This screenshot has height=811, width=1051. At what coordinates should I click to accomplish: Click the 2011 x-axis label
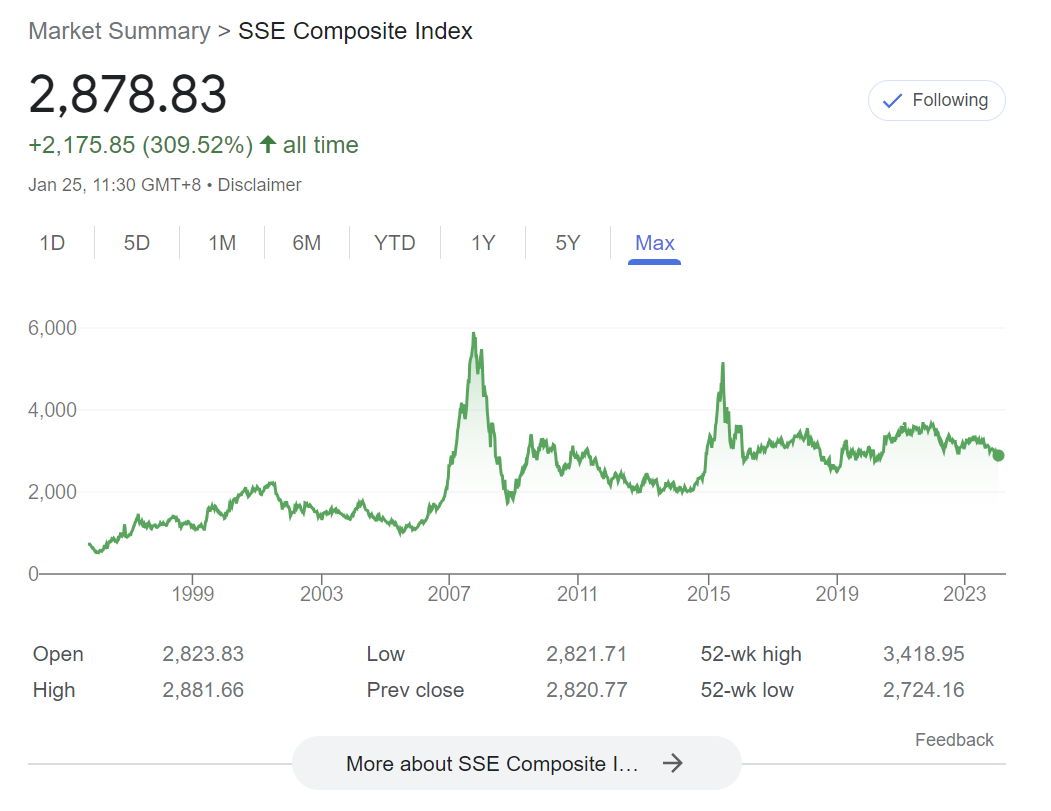coord(577,594)
